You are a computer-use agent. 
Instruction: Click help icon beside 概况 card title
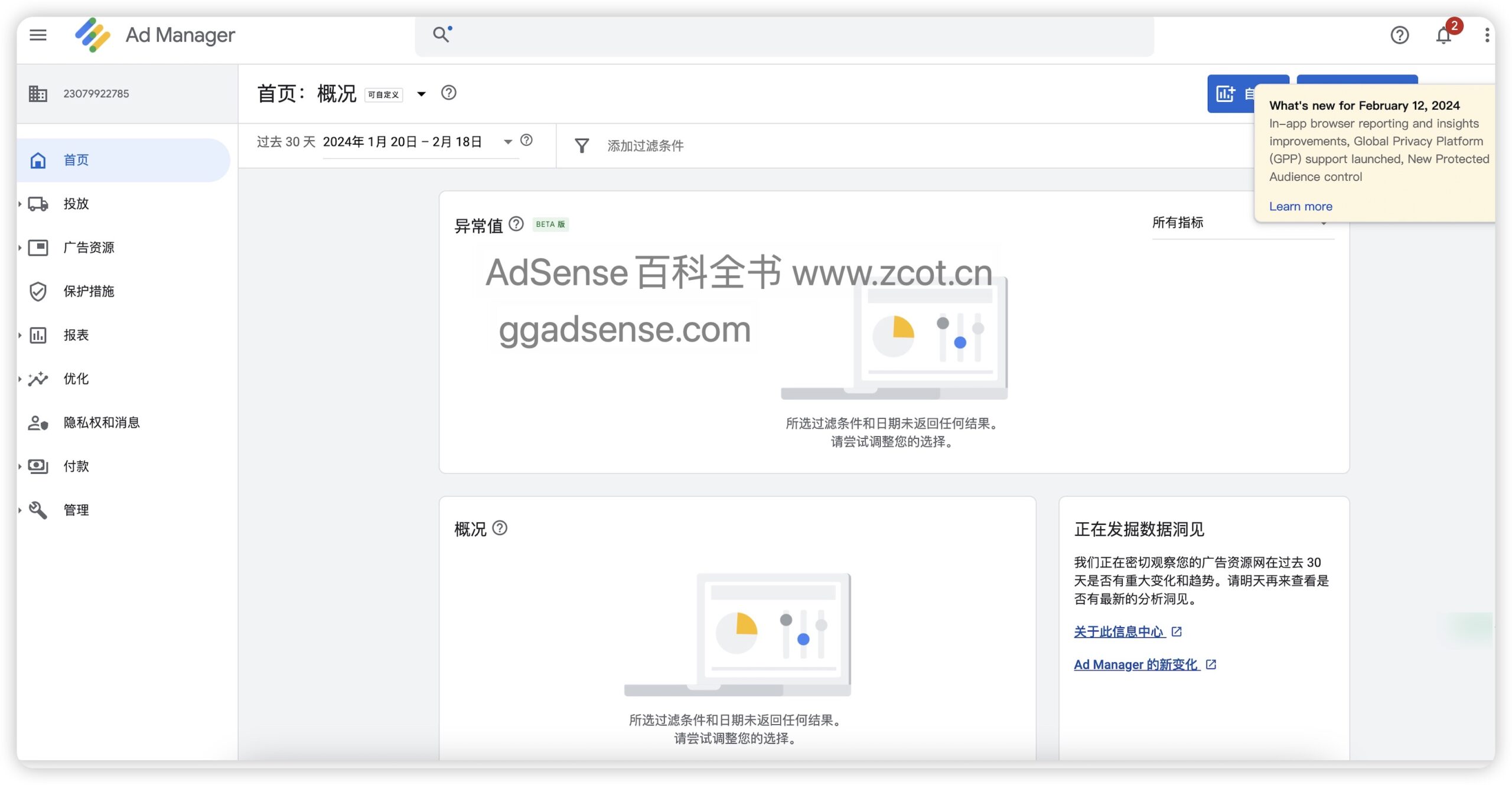click(x=500, y=528)
